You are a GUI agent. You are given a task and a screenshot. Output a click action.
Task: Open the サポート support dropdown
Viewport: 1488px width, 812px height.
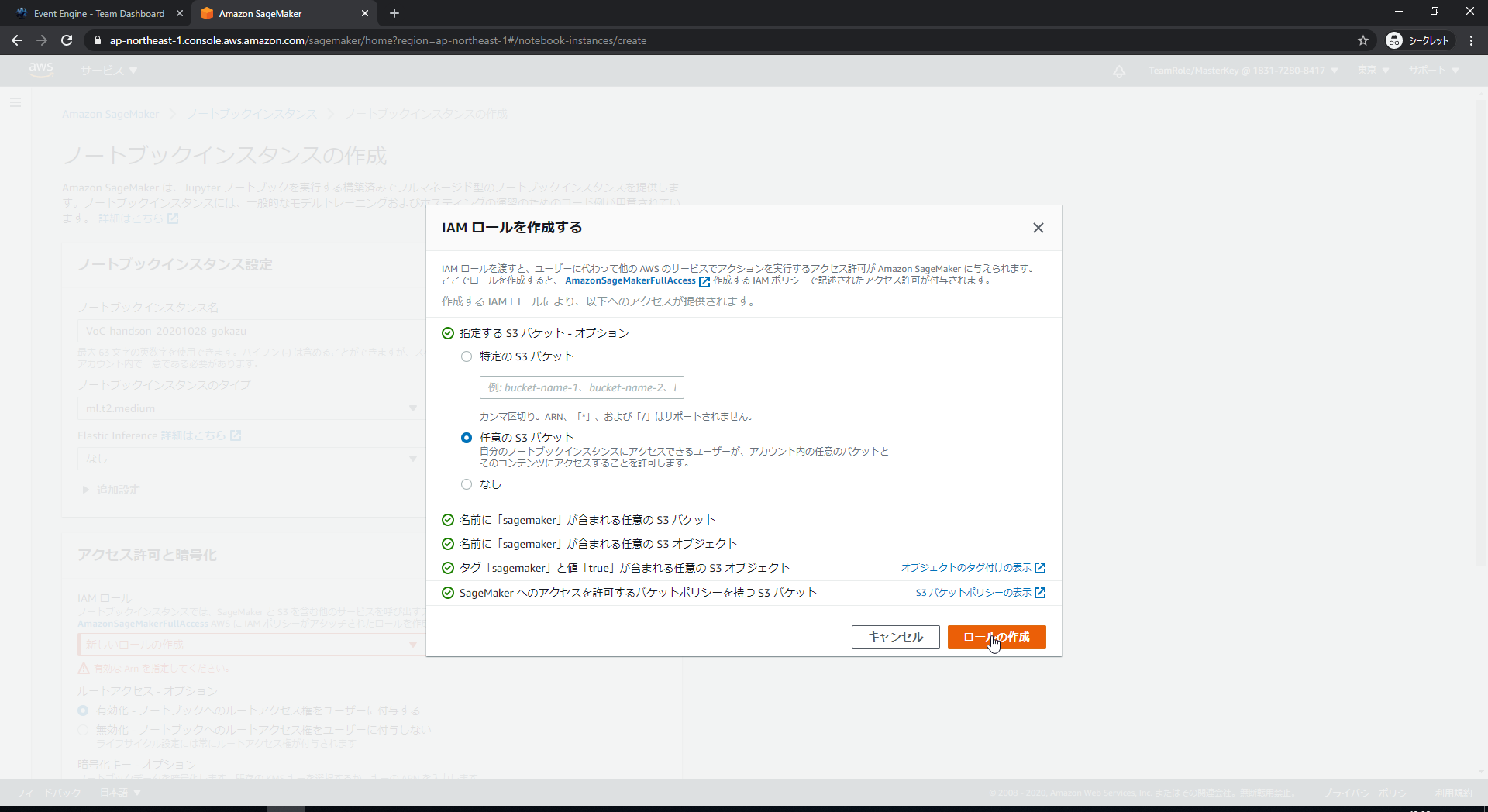1434,71
